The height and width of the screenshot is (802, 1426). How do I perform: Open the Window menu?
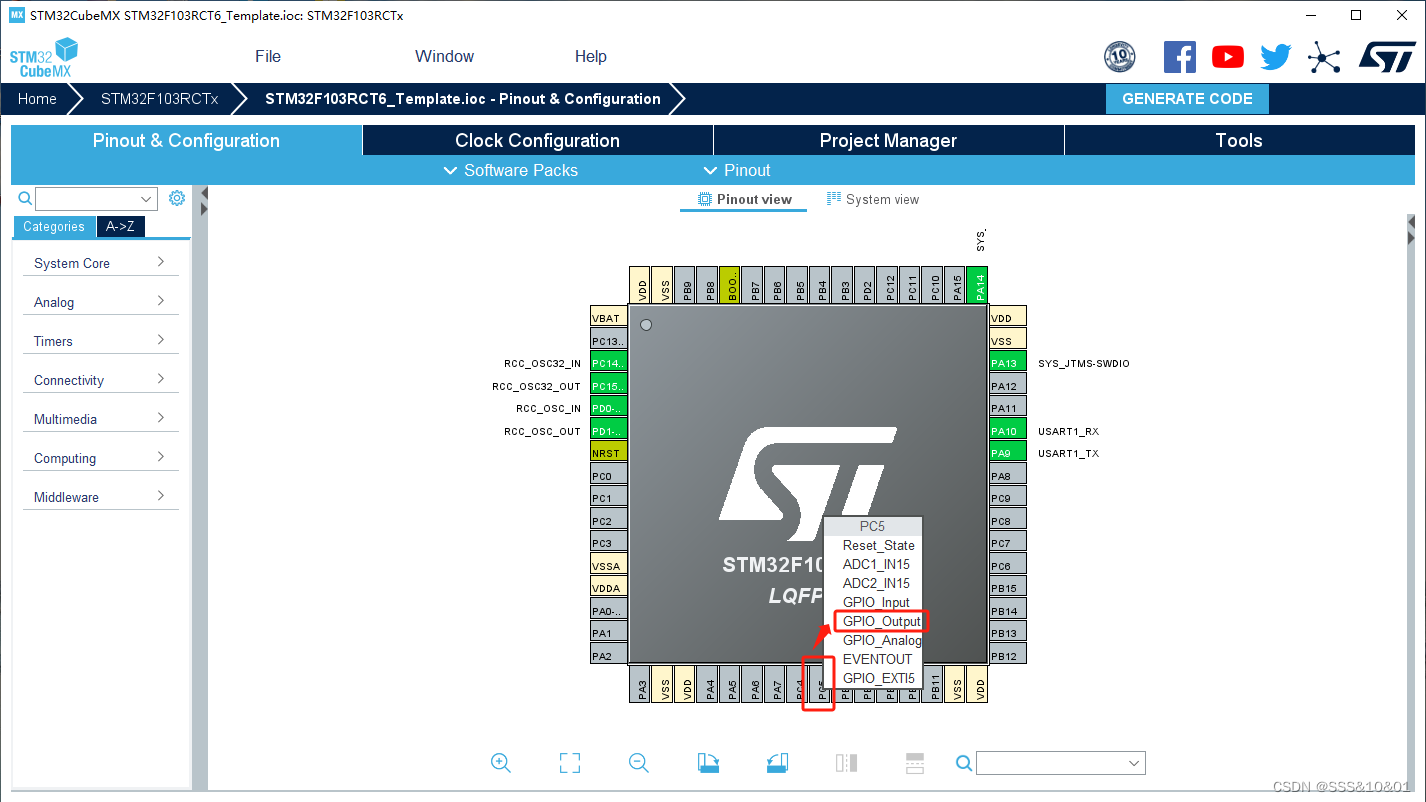(445, 56)
